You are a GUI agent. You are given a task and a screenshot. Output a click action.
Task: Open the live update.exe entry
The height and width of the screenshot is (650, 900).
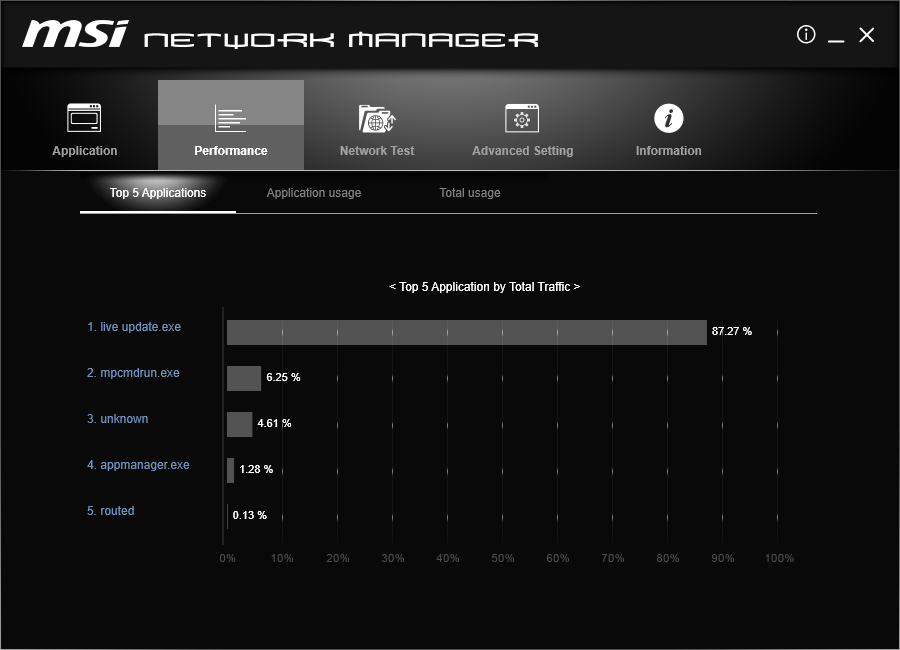[x=134, y=327]
